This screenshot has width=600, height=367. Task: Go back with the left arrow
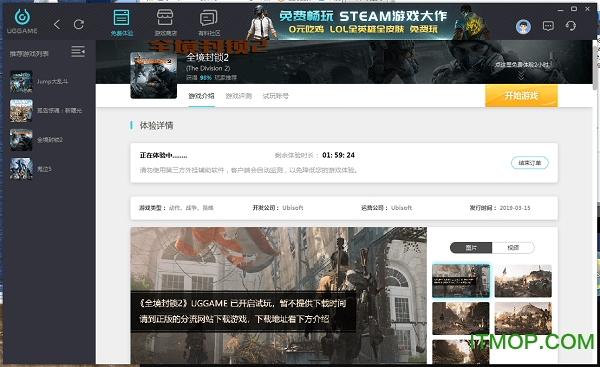click(x=57, y=24)
